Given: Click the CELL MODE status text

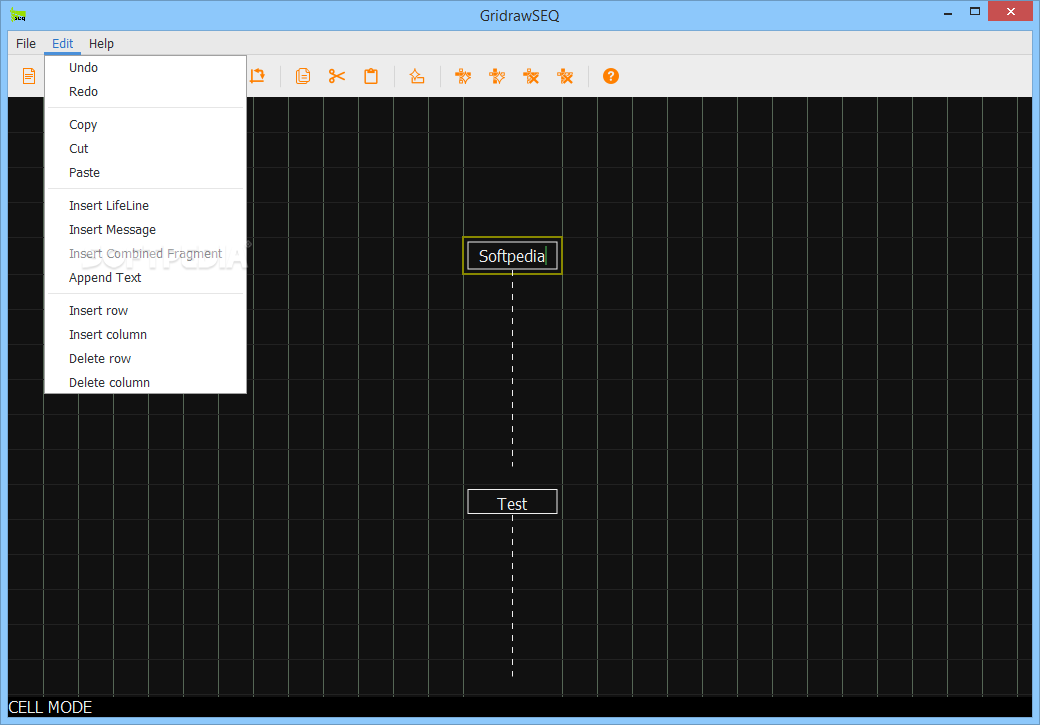Looking at the screenshot, I should 50,707.
